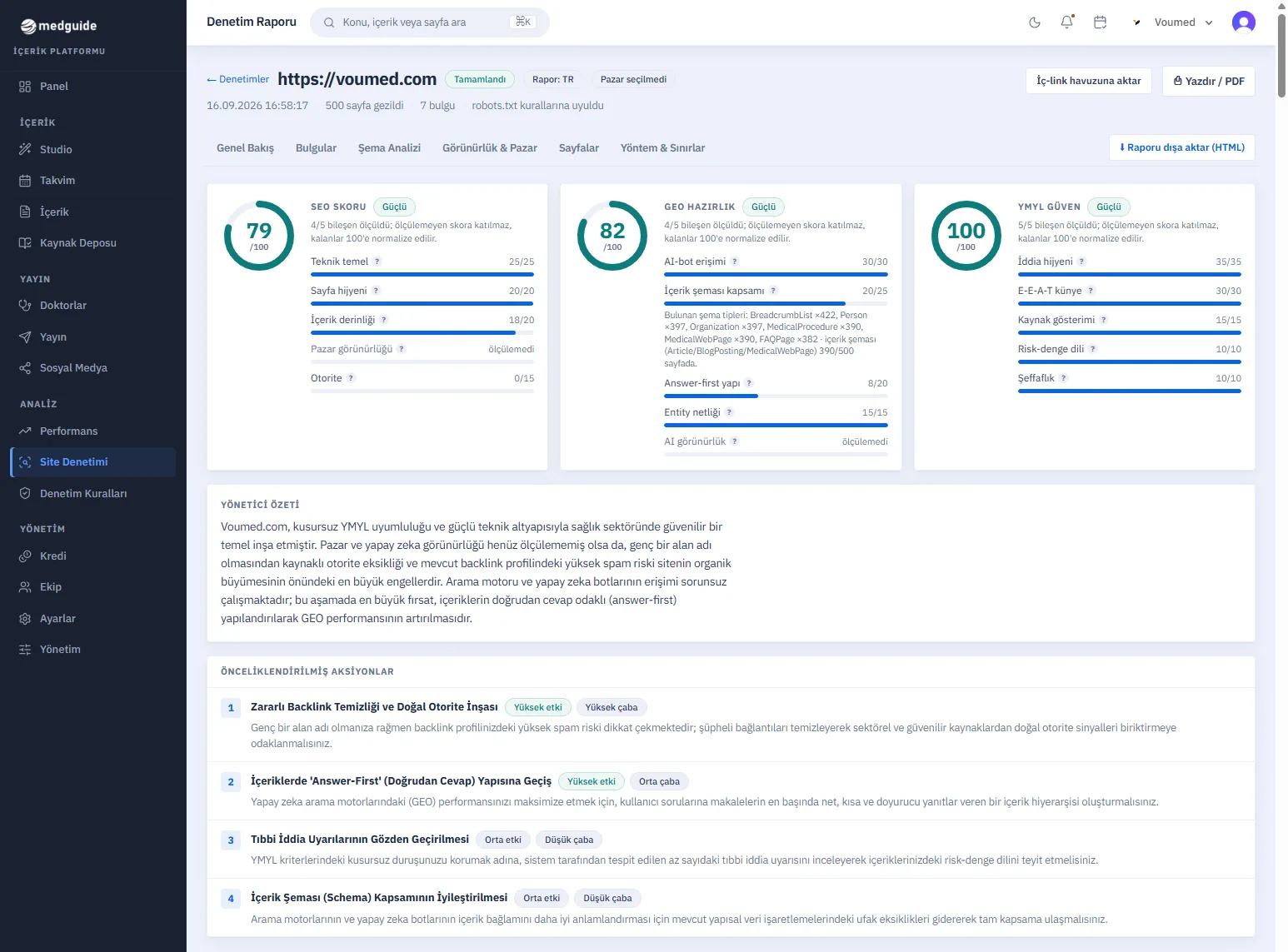Click the YMYL Güven 100 score gauge
Screen dimensions: 1288x952
966,236
